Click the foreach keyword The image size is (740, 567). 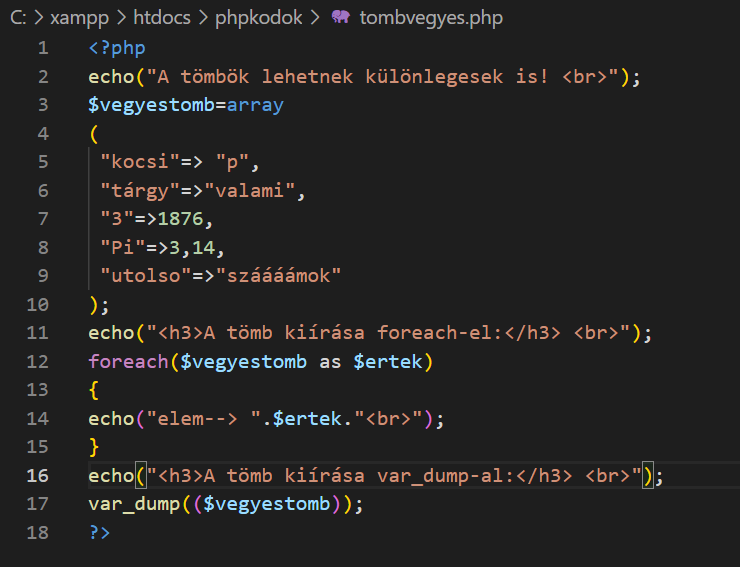coord(127,361)
